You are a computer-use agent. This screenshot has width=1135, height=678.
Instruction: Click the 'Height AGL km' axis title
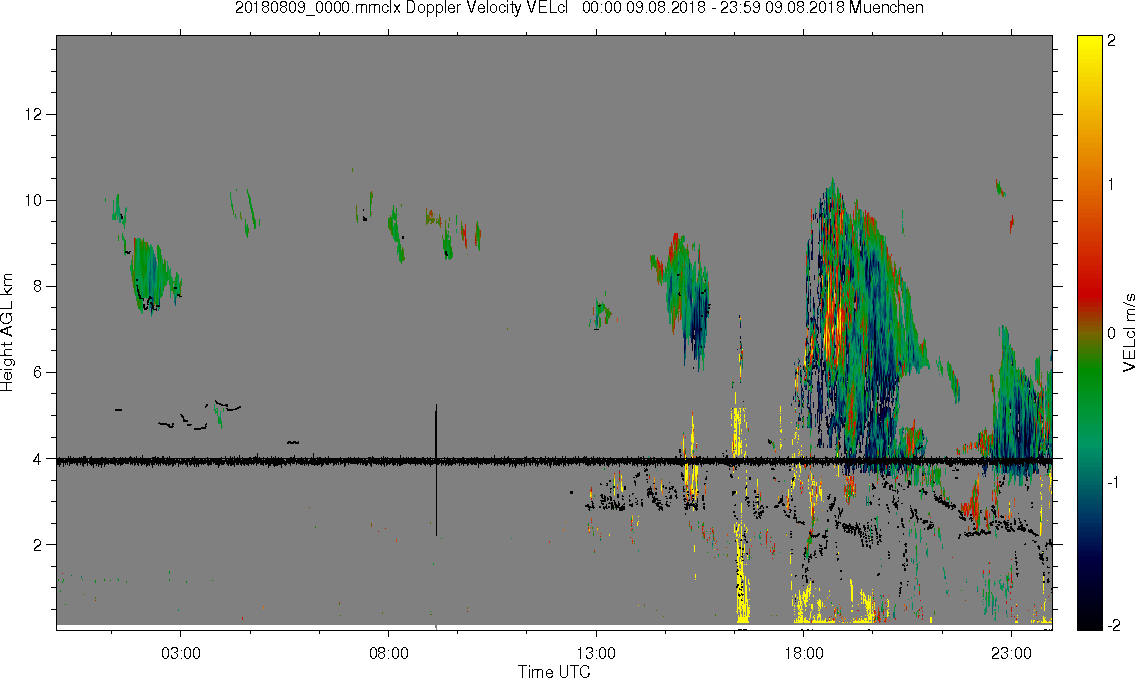[x=7, y=333]
